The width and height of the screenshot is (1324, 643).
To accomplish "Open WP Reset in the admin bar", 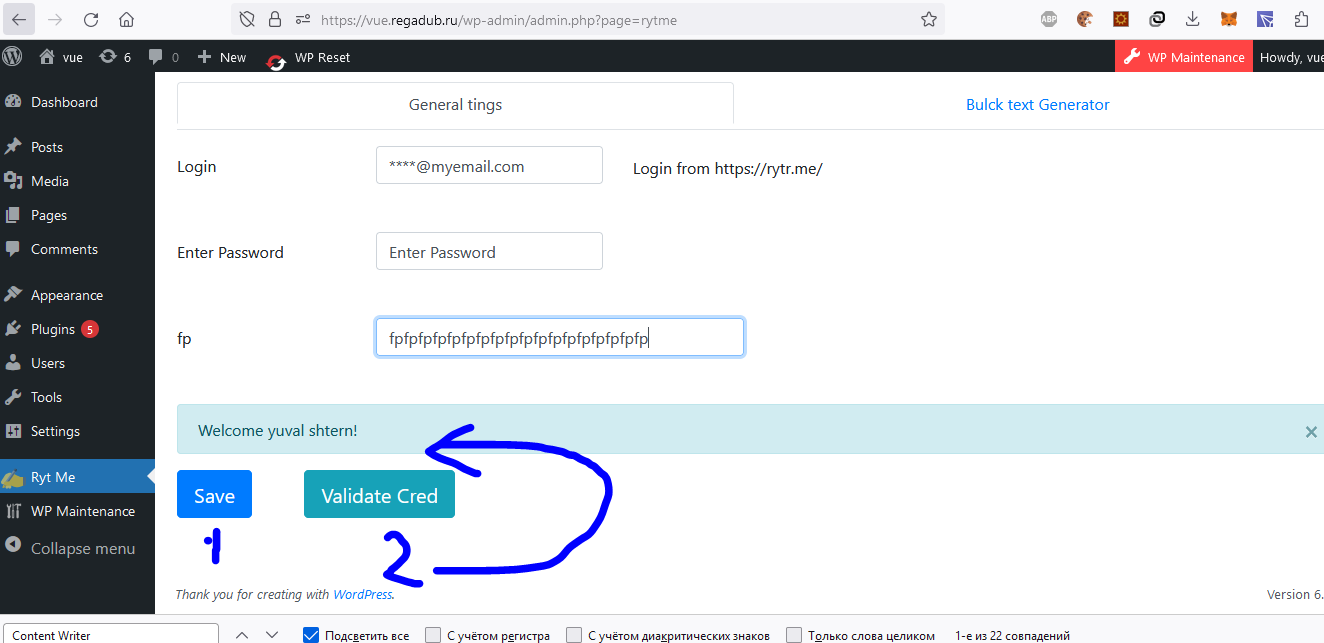I will click(308, 57).
